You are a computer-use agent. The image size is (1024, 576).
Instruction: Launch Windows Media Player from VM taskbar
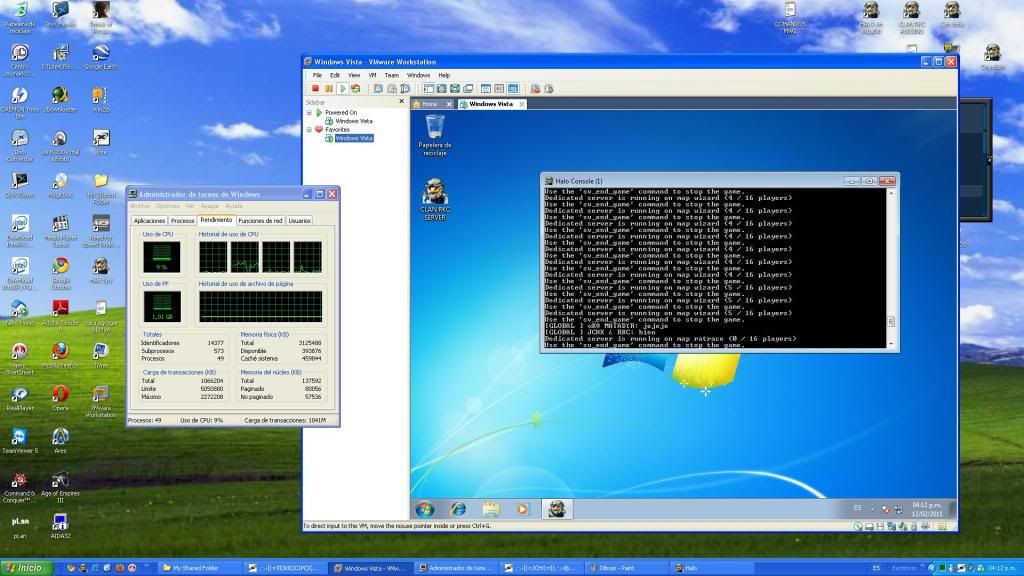point(522,509)
